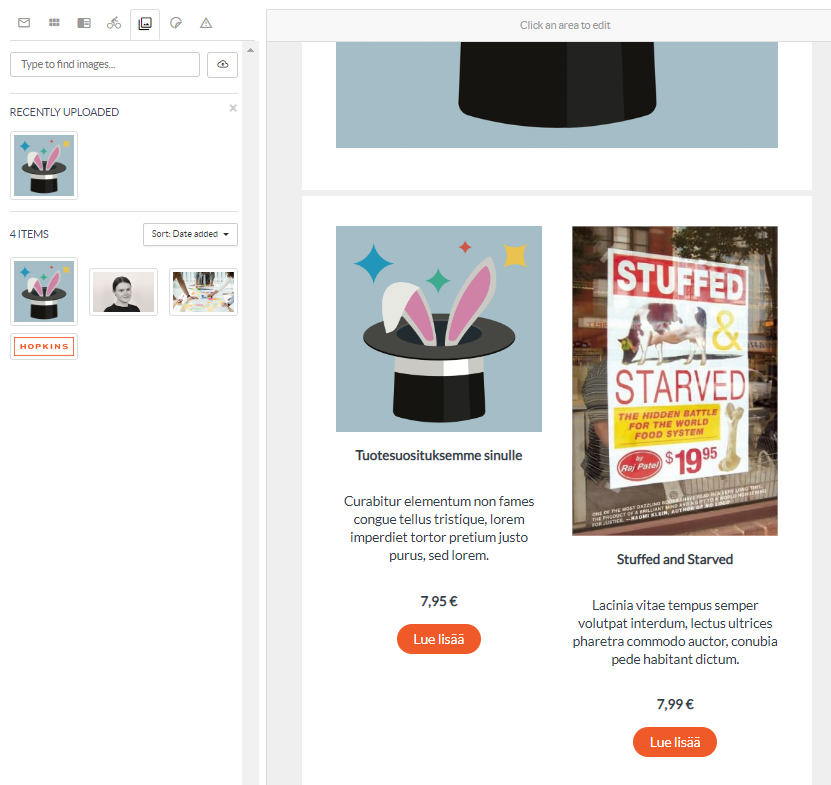Select the workshop table photo thumbnail
831x785 pixels.
coord(204,292)
